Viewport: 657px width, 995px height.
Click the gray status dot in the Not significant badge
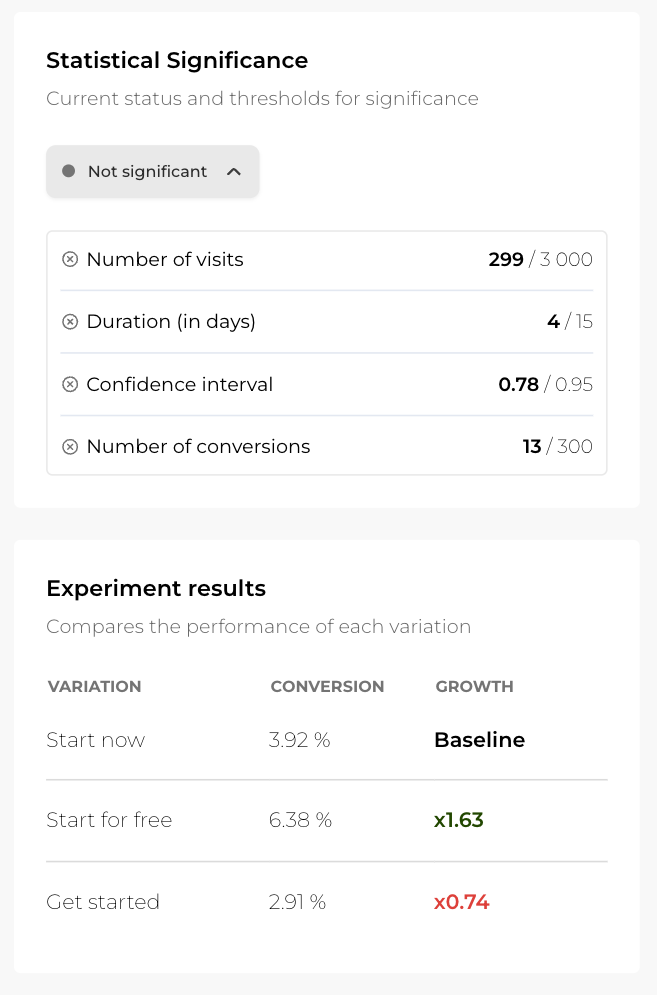tap(67, 171)
